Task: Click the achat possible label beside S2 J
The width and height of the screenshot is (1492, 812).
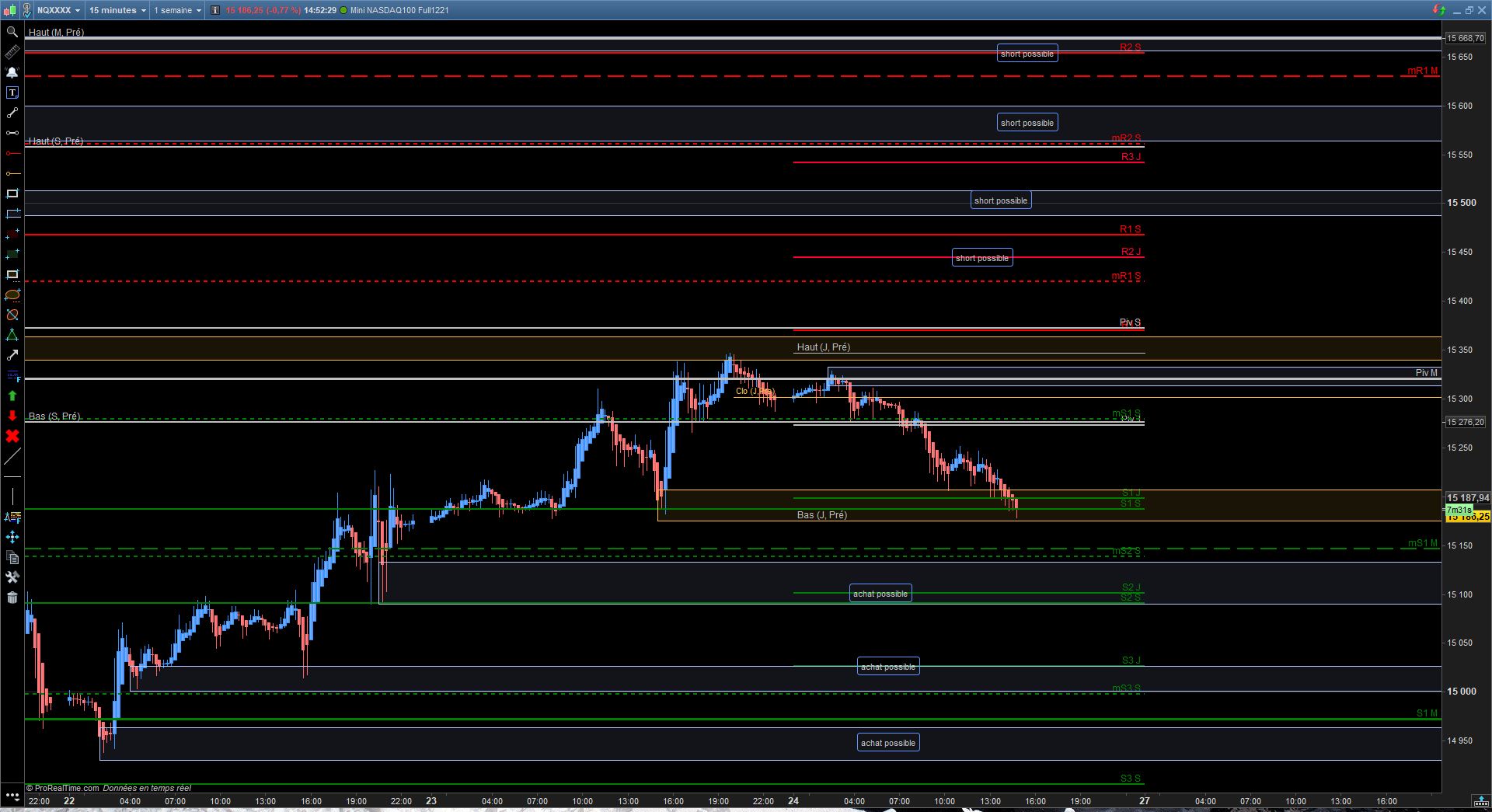Action: coord(880,594)
